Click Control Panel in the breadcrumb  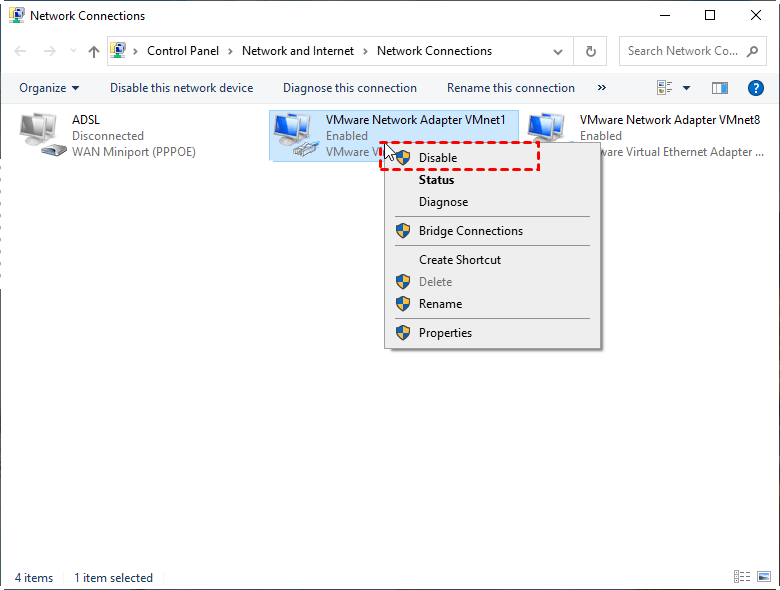pos(183,51)
